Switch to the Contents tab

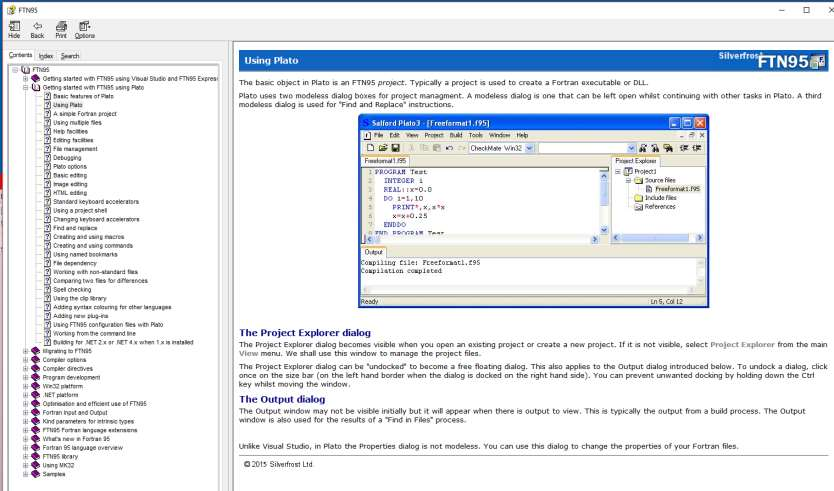coord(20,55)
